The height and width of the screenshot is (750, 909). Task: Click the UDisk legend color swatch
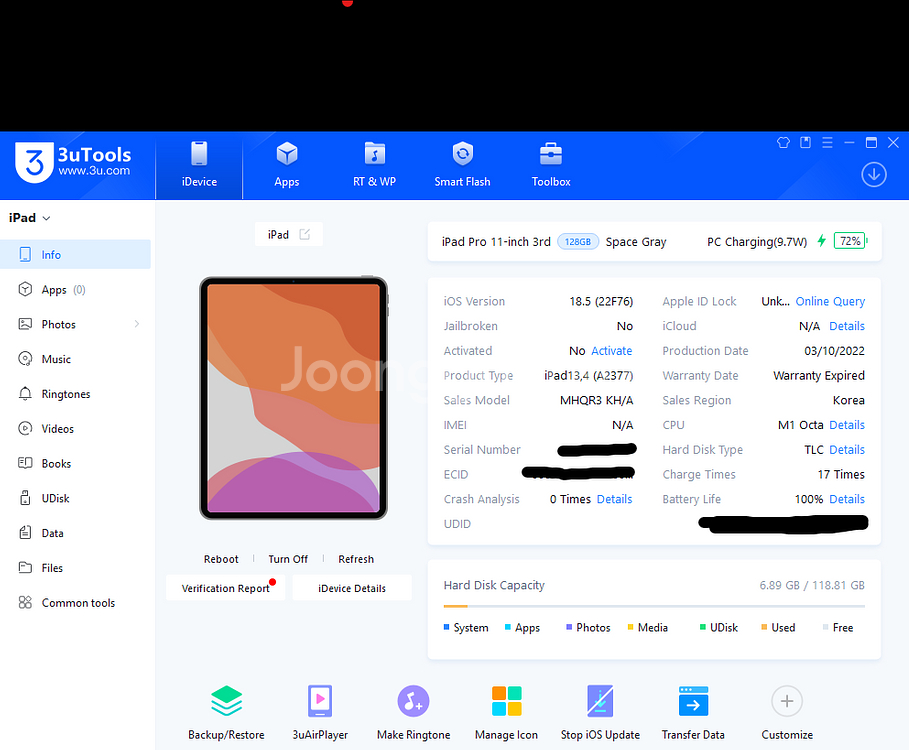(x=703, y=627)
